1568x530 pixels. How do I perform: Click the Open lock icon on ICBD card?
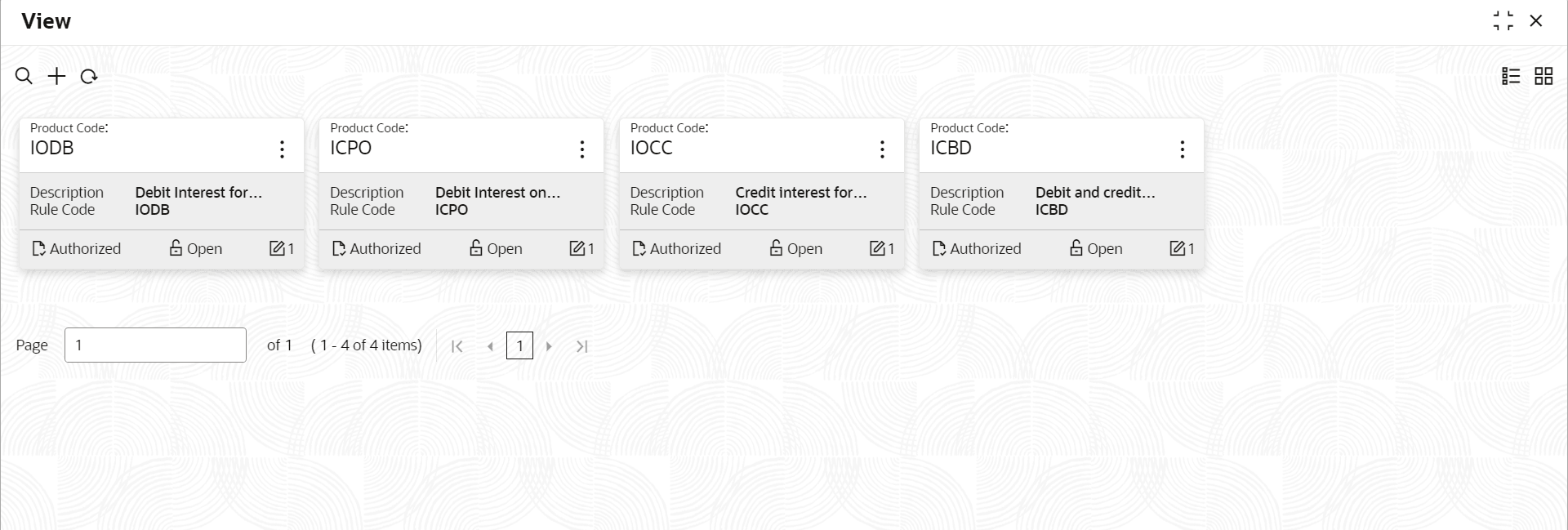pyautogui.click(x=1076, y=248)
